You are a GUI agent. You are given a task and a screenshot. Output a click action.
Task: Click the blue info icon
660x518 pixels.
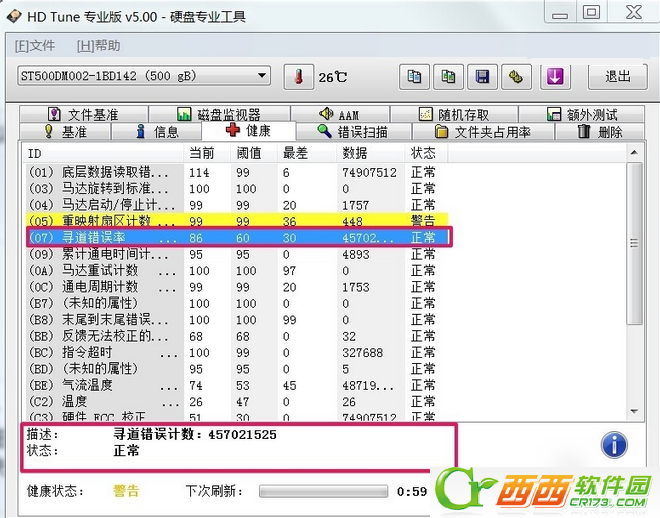[614, 445]
